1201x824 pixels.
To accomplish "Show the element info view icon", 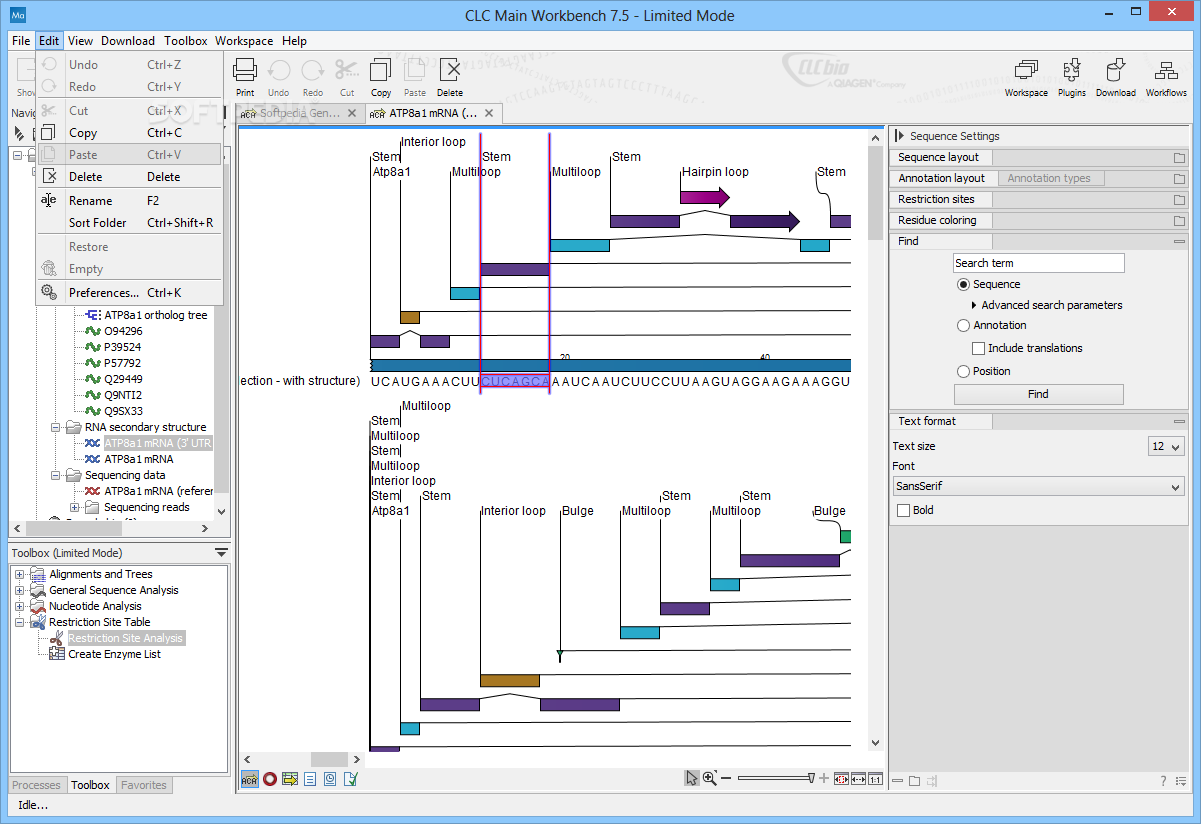I will point(351,779).
